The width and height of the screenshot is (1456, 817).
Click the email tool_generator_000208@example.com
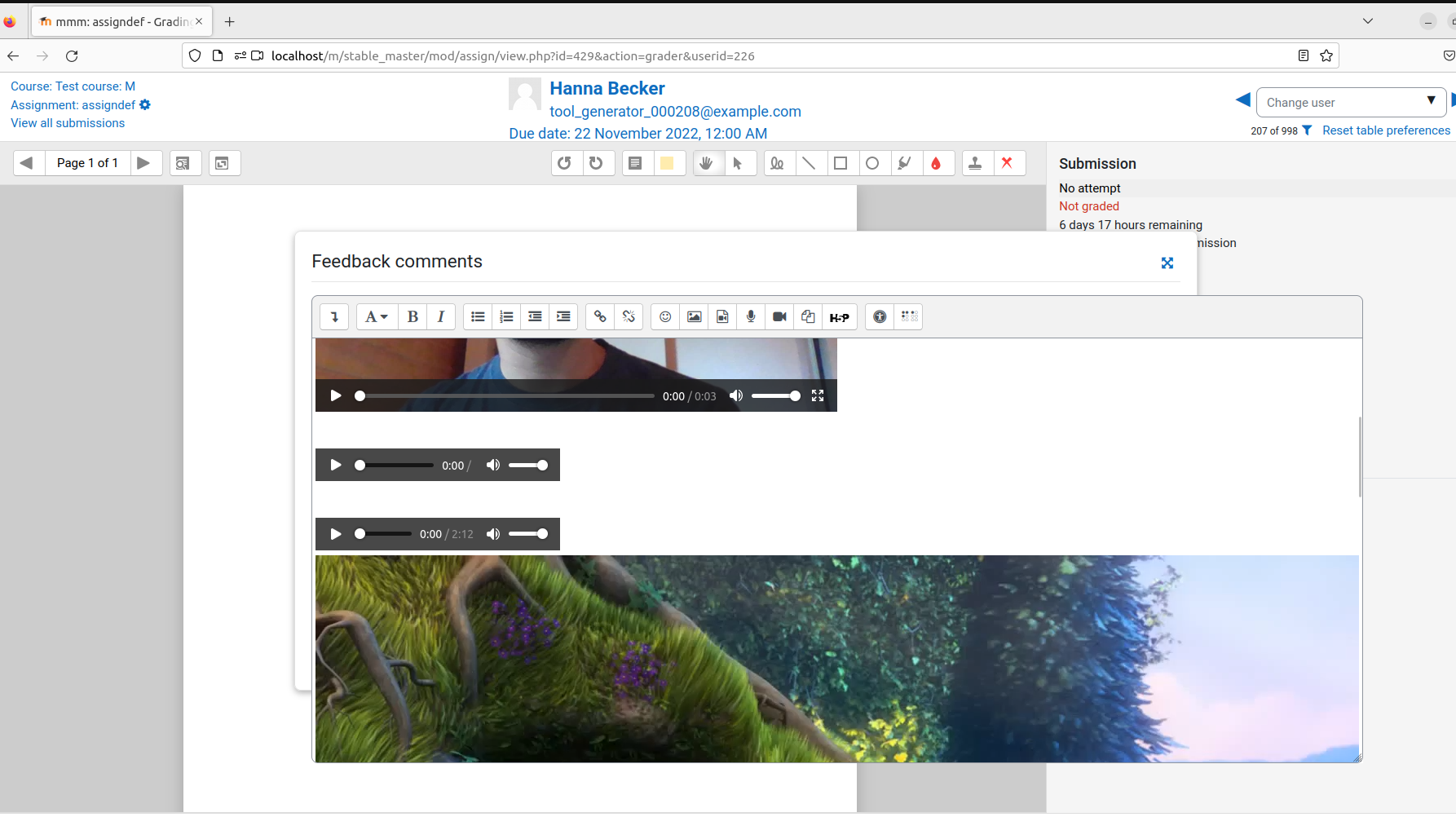675,112
